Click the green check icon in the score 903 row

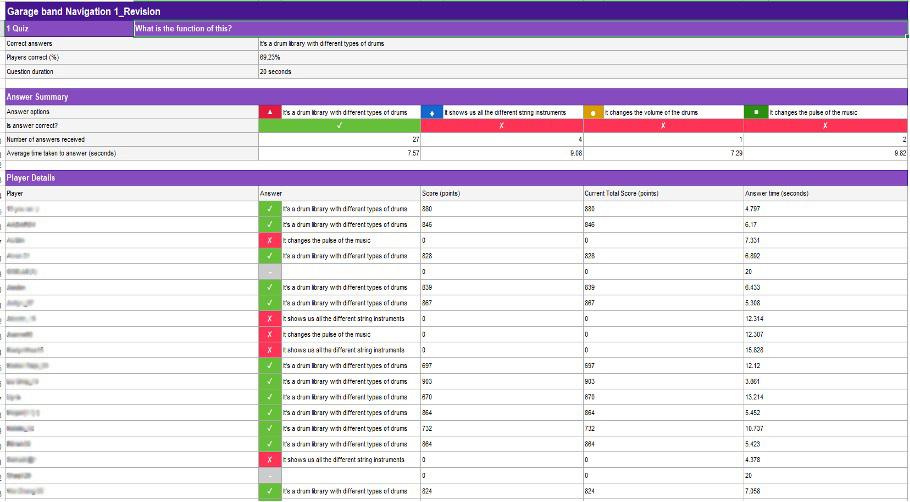tap(270, 381)
